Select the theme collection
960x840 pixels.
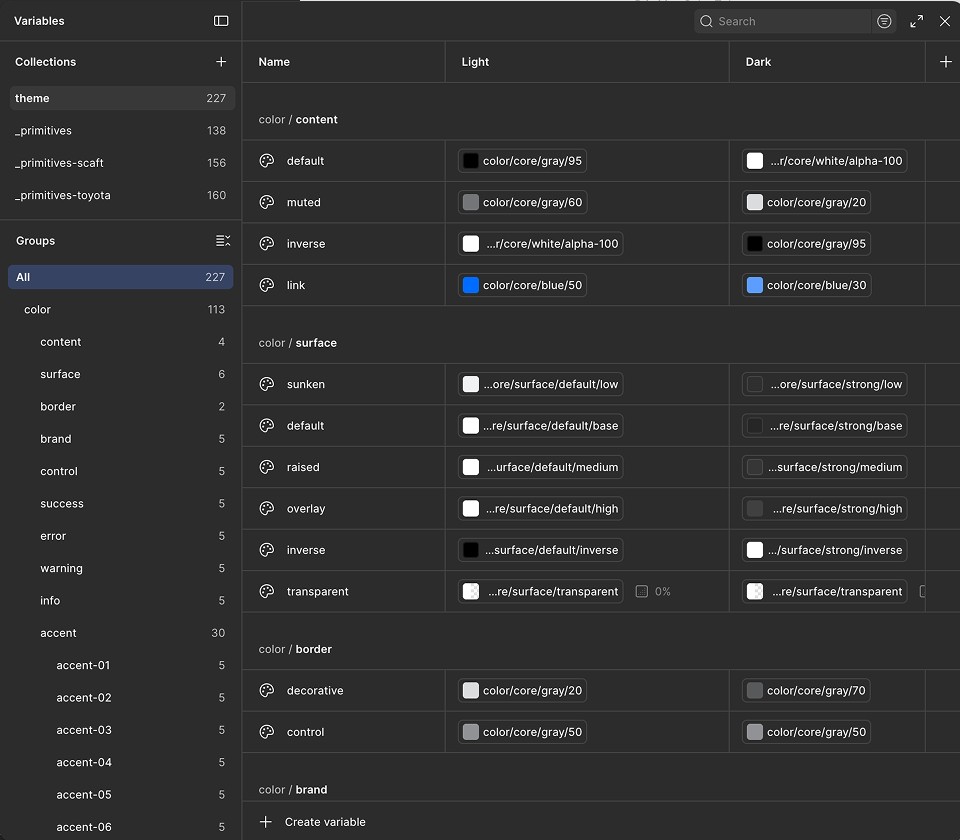[x=122, y=98]
